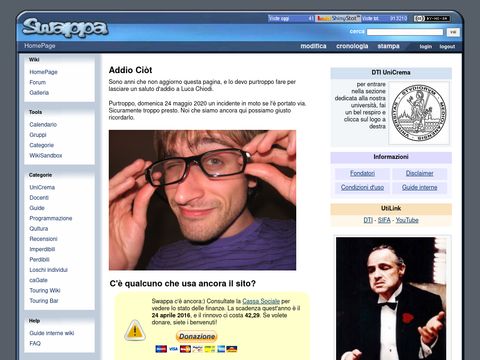Image resolution: width=480 pixels, height=360 pixels.
Task: Open the Forum sidebar link
Action: point(38,82)
